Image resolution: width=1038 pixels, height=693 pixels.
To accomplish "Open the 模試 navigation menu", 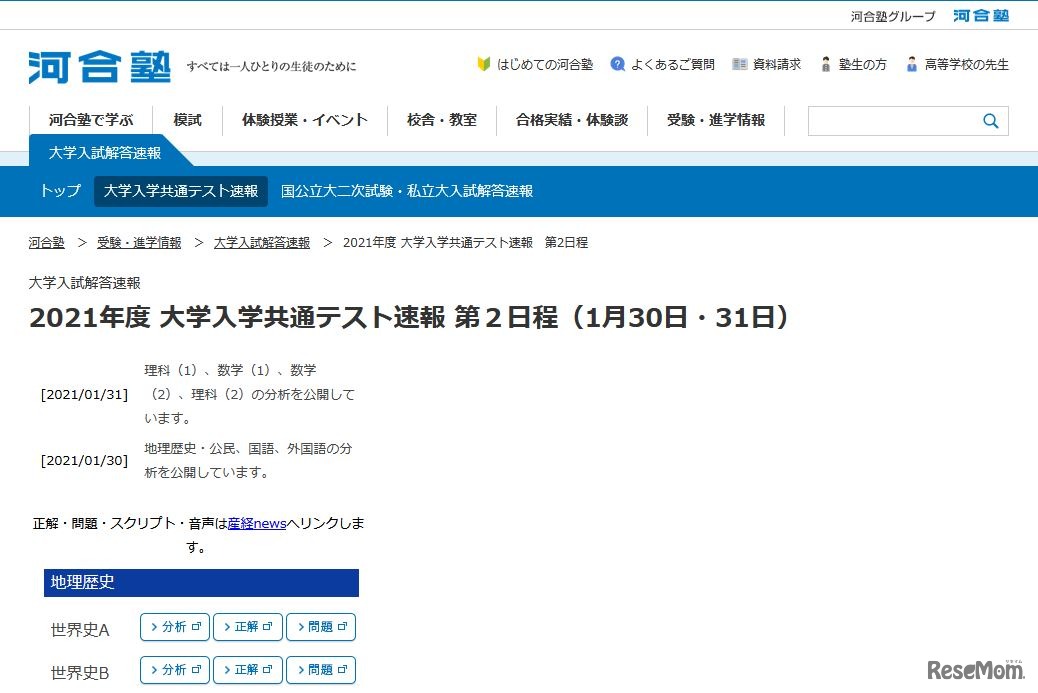I will [186, 119].
